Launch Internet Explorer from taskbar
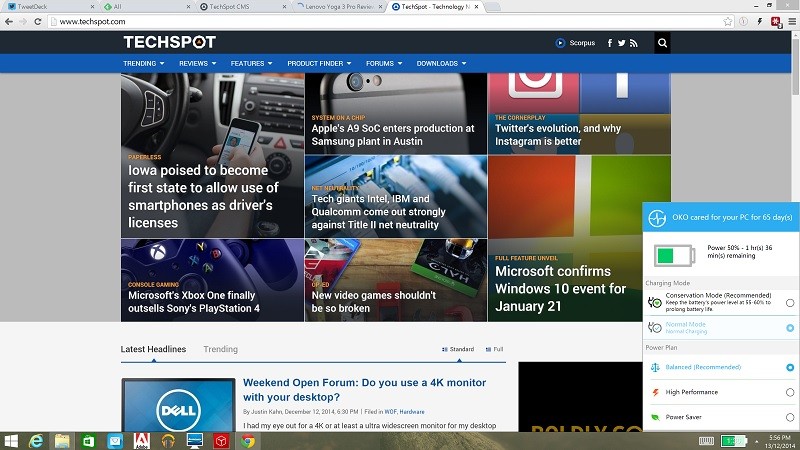The width and height of the screenshot is (800, 450). (36, 441)
